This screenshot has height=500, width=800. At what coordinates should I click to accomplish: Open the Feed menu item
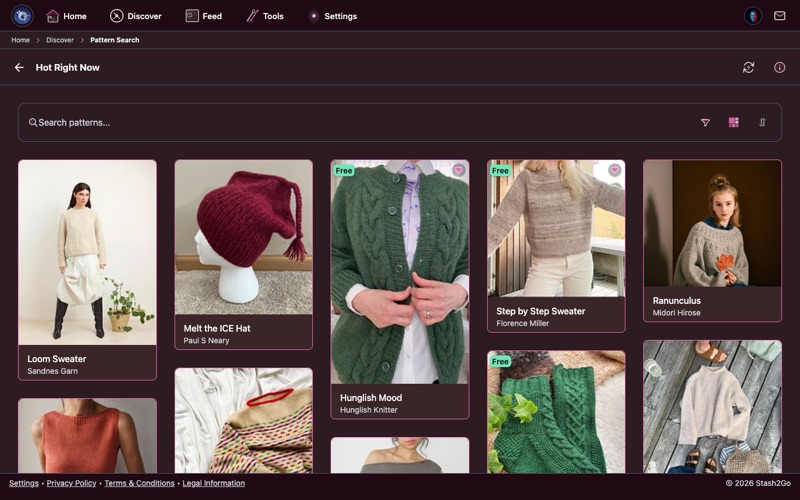(x=204, y=16)
